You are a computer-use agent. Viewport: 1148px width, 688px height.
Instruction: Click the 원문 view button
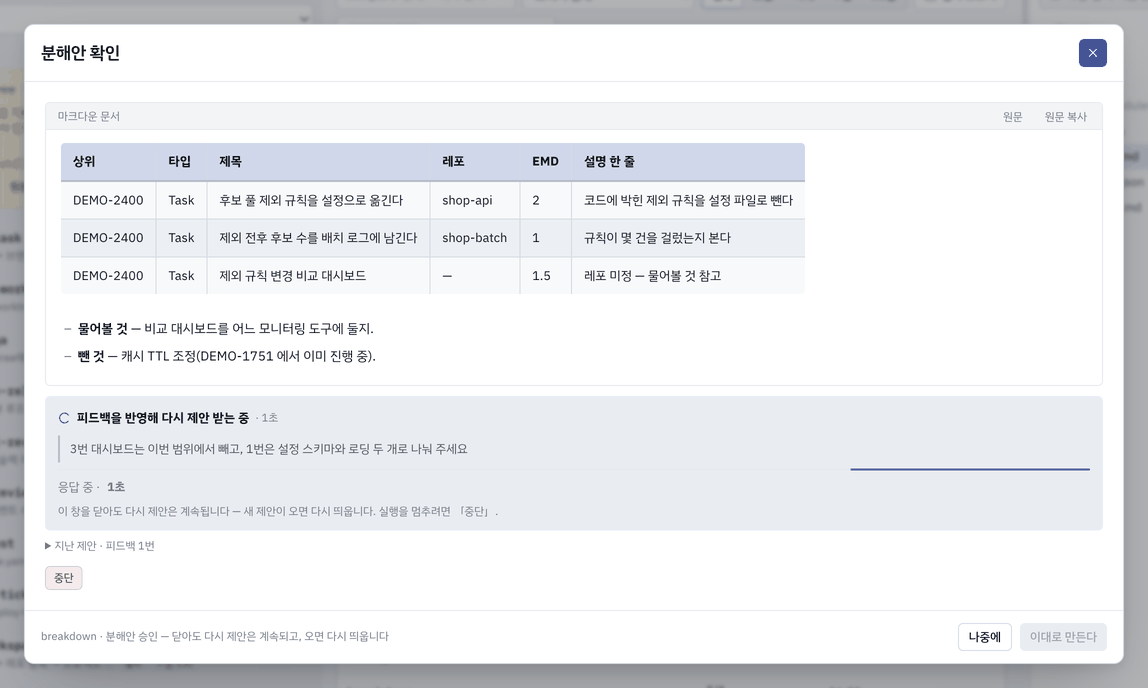coord(1013,116)
